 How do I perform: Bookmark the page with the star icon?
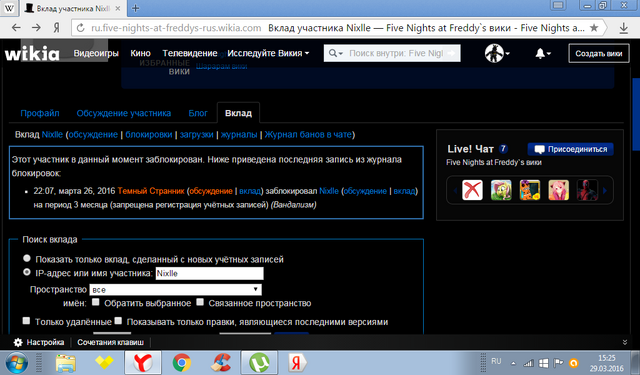point(594,28)
